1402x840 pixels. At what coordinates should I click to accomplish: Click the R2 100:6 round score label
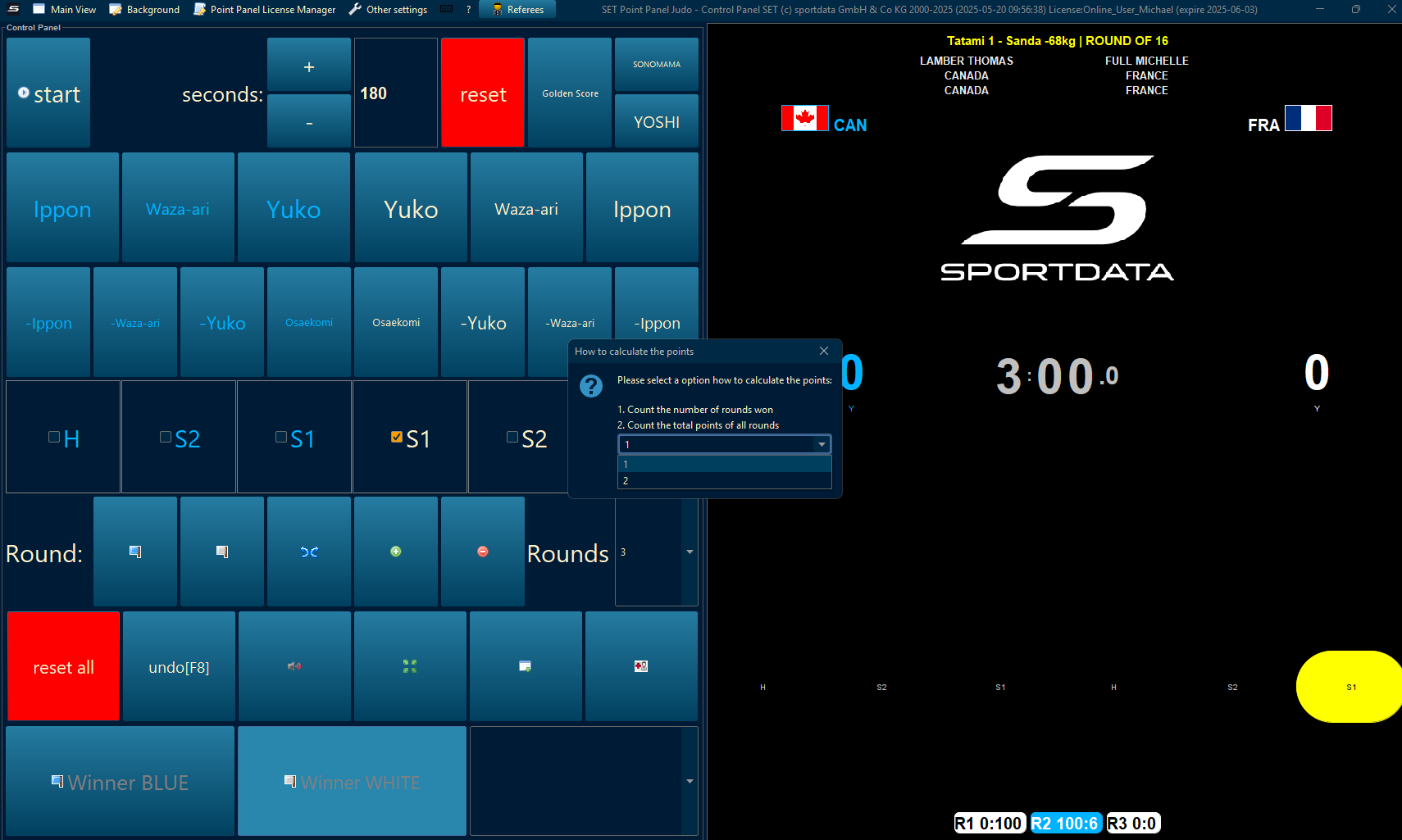[1065, 823]
